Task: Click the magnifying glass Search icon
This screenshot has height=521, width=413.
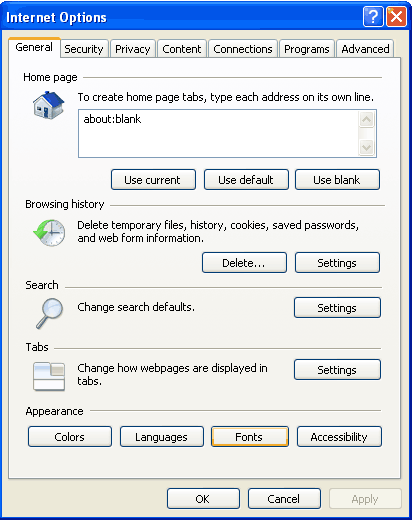Action: (50, 313)
